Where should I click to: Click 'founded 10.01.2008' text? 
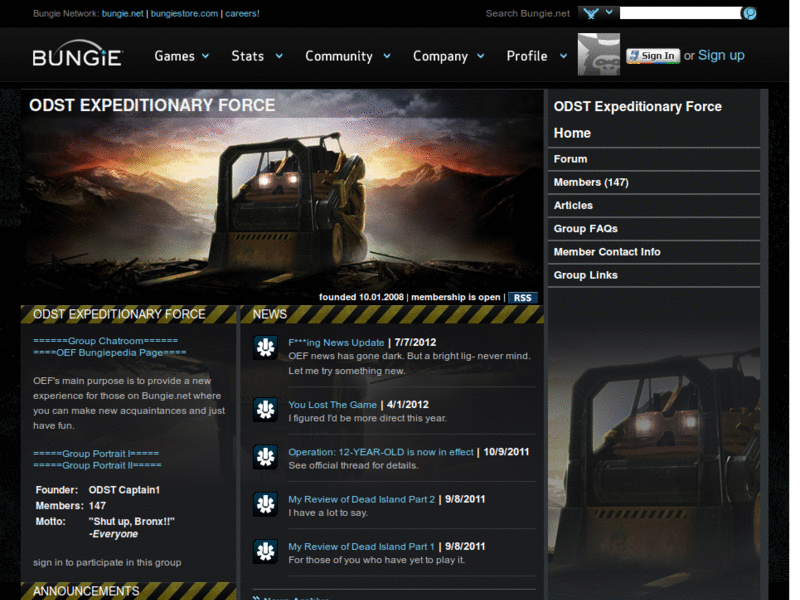tap(361, 297)
